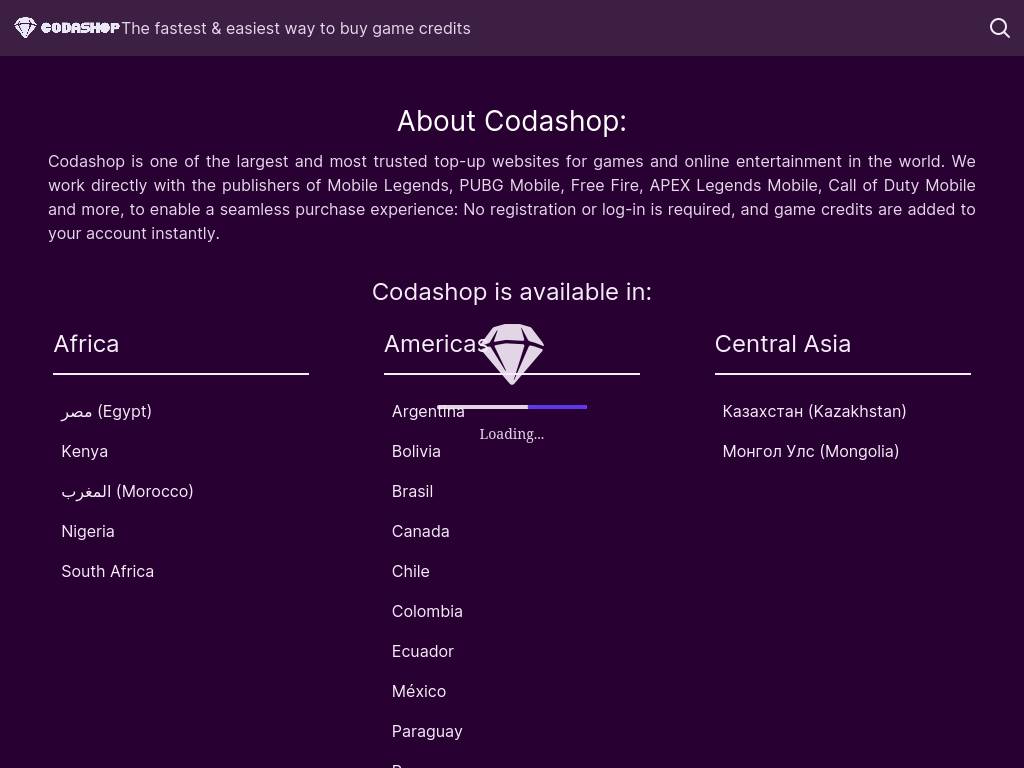
Task: Open the search magnifier icon
Action: pyautogui.click(x=1000, y=28)
